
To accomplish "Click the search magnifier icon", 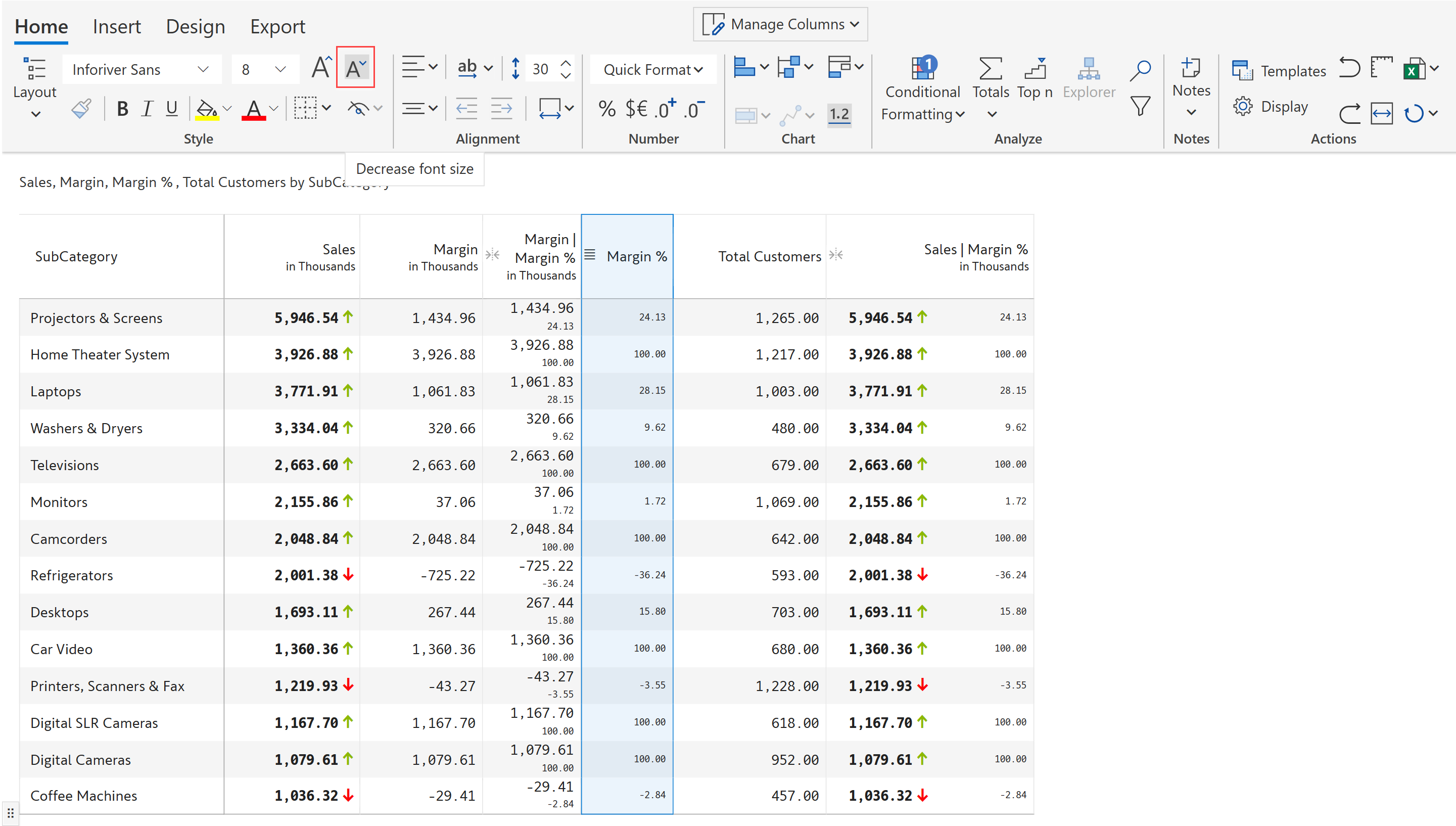I will (x=1140, y=71).
